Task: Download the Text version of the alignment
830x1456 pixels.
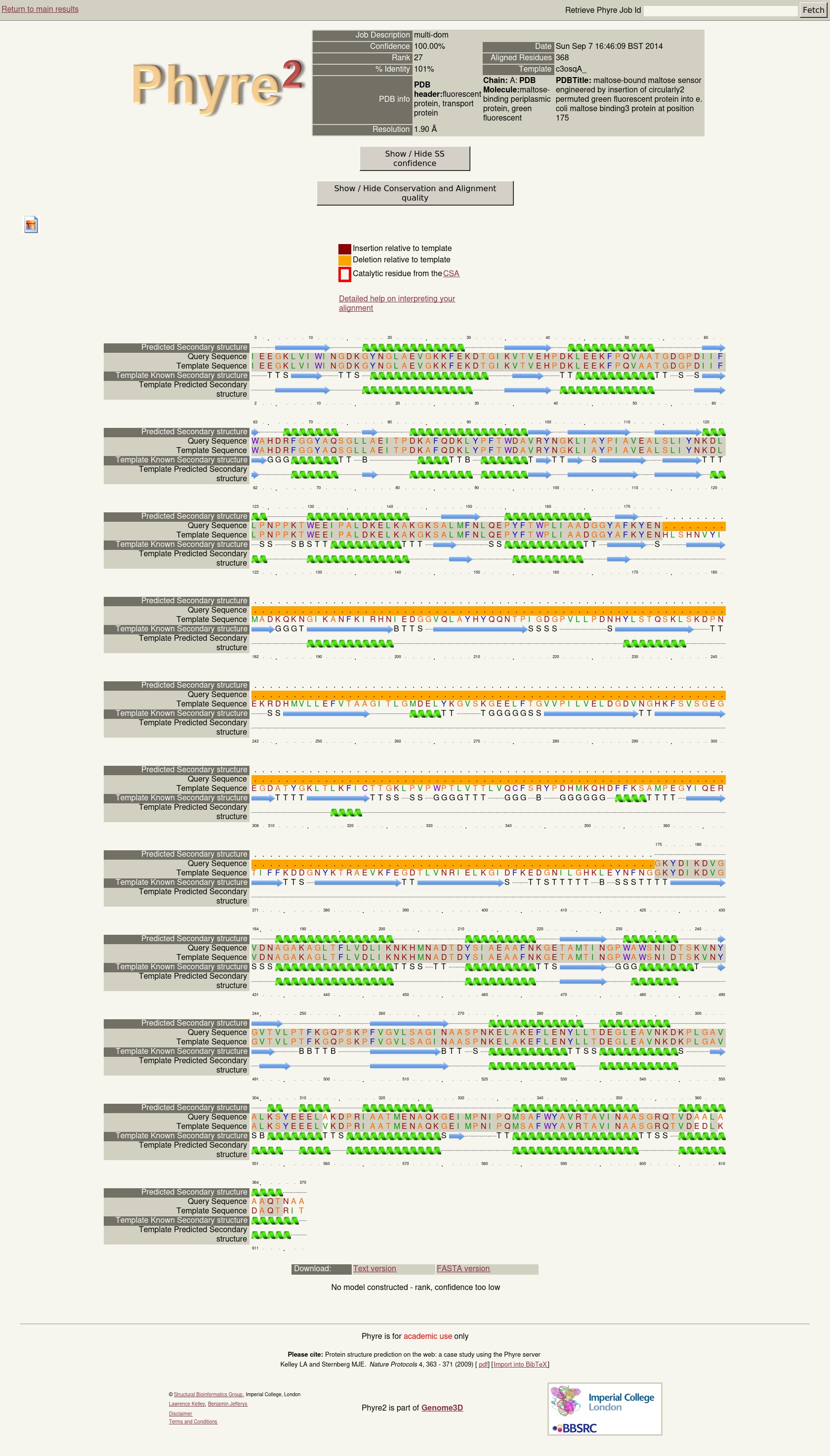Action: pos(374,1268)
